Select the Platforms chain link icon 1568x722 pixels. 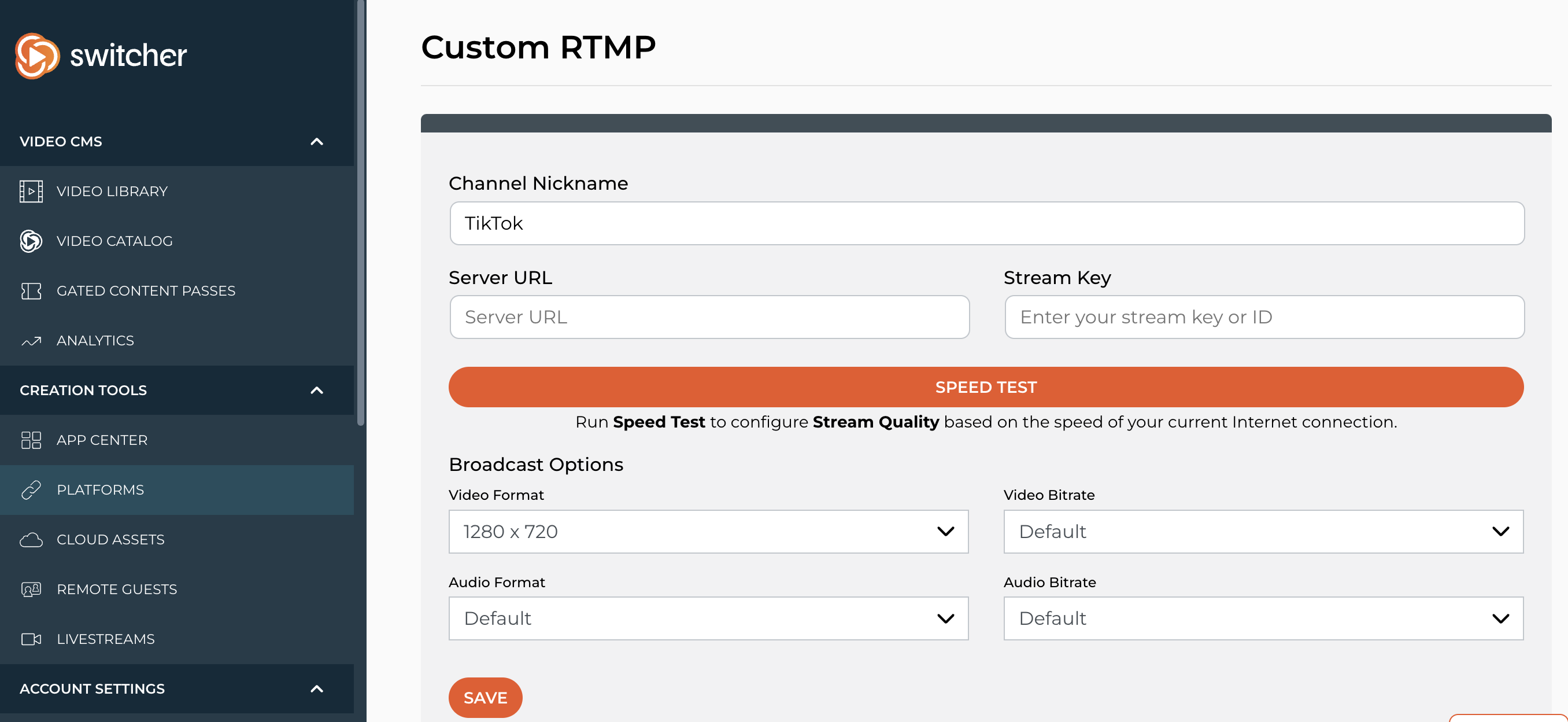pos(31,491)
